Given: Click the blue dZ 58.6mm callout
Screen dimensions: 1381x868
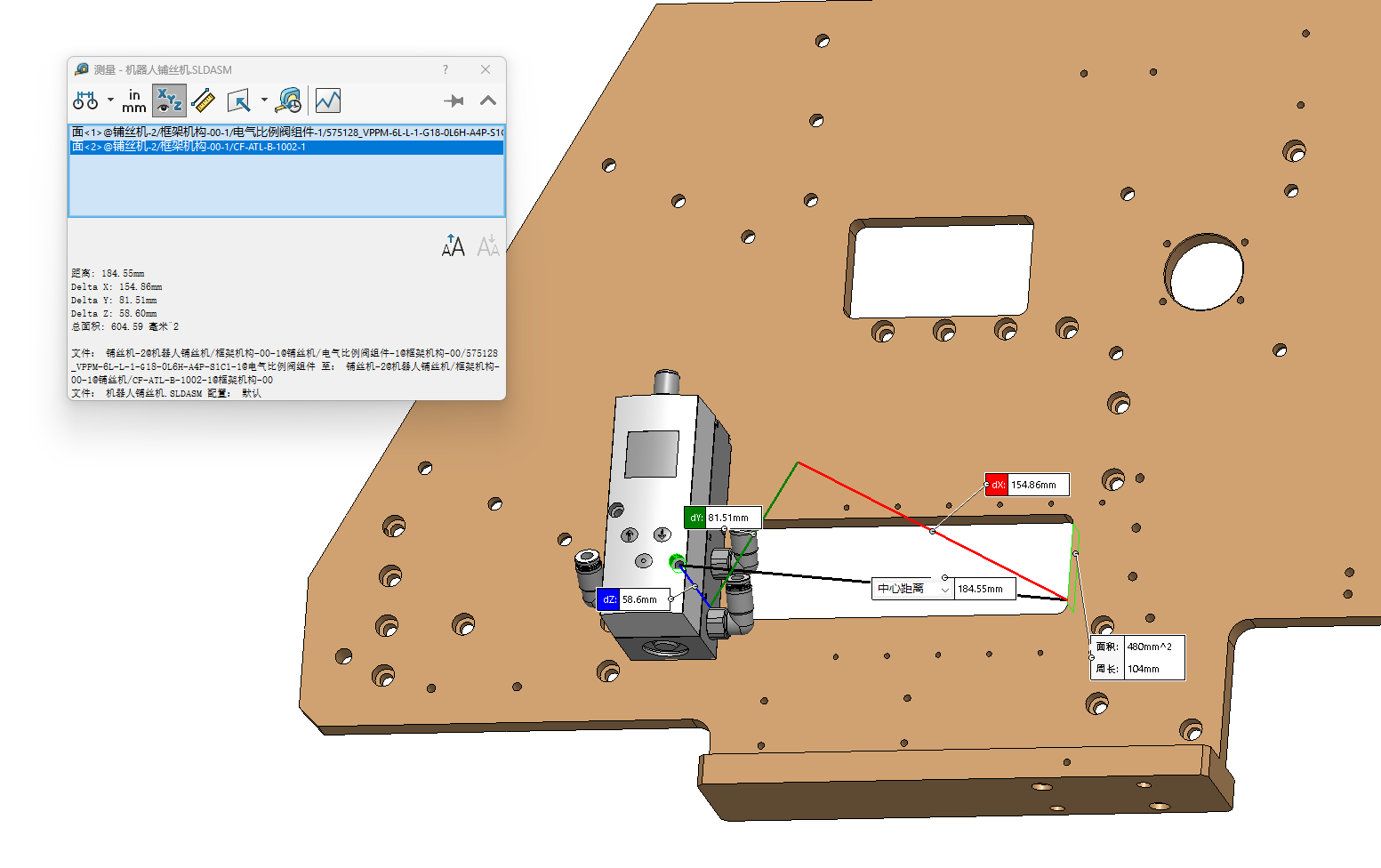Looking at the screenshot, I should point(634,599).
